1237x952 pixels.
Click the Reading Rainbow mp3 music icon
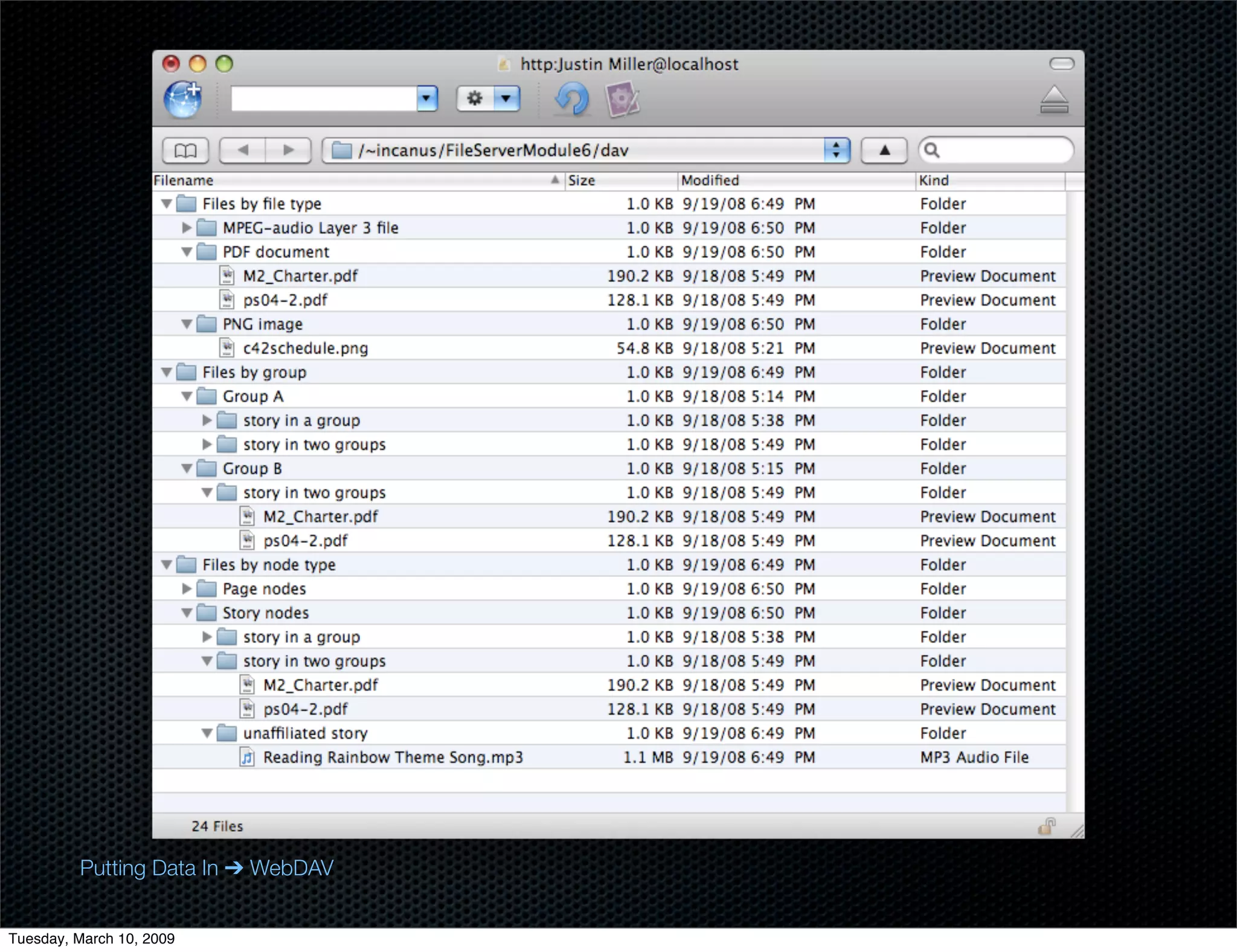pos(247,757)
